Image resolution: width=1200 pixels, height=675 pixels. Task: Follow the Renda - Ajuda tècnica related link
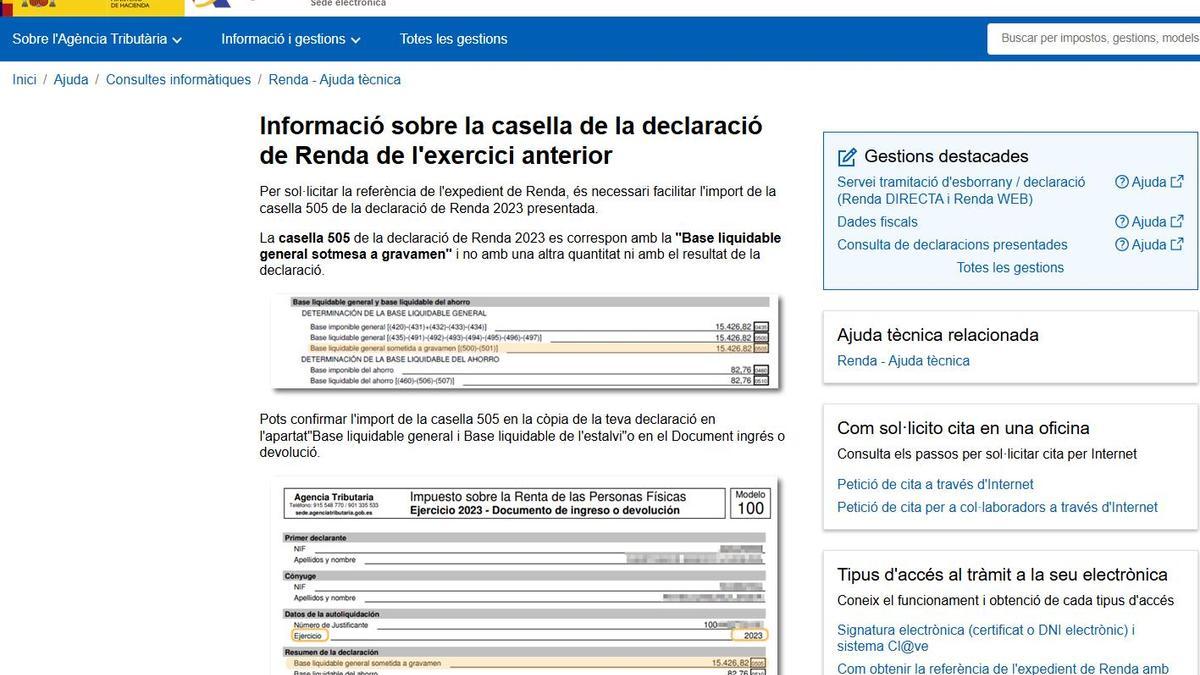(x=903, y=361)
